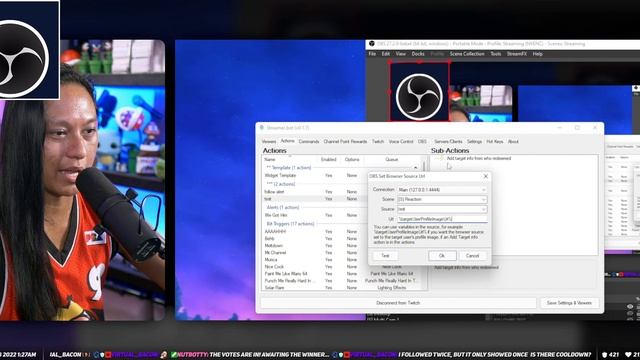Click the OBS logo icon in OBS title bar

(371, 44)
